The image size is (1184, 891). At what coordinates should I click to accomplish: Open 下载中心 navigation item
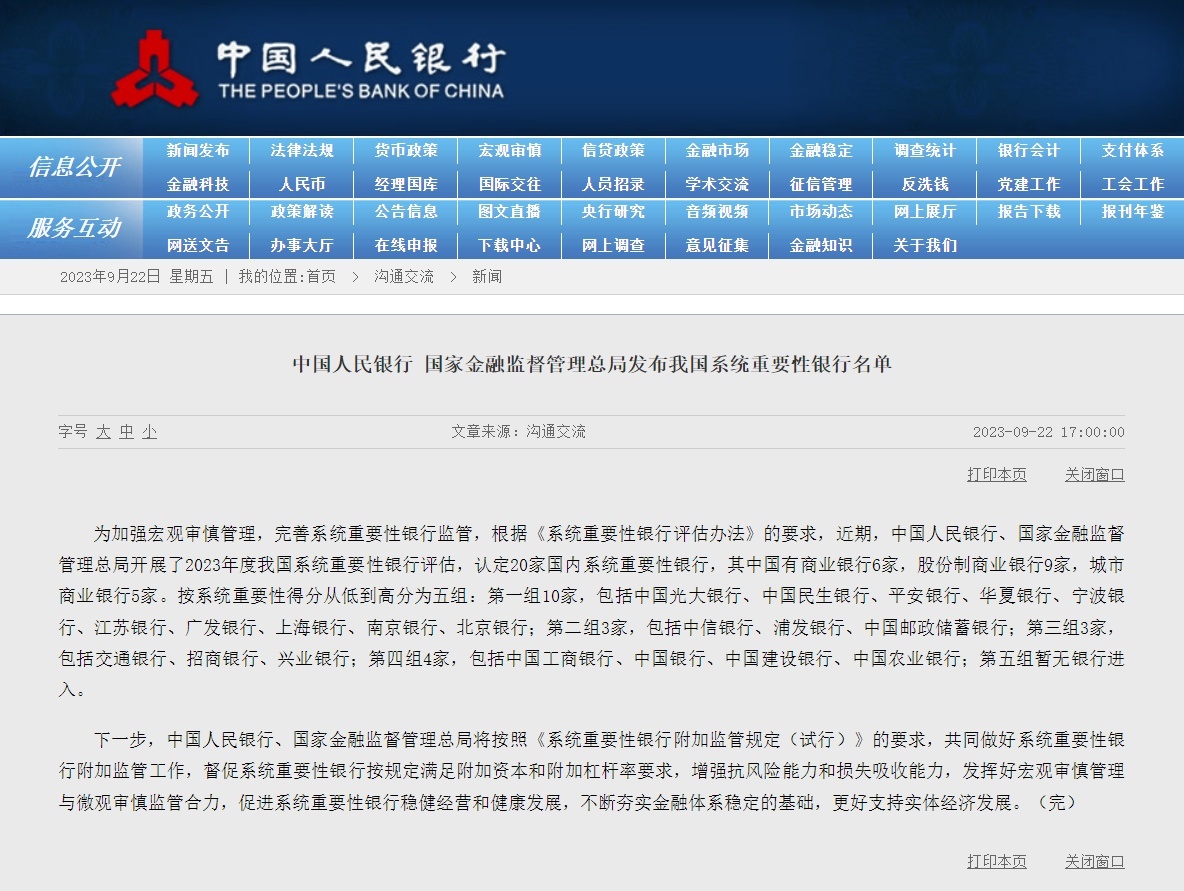(509, 245)
